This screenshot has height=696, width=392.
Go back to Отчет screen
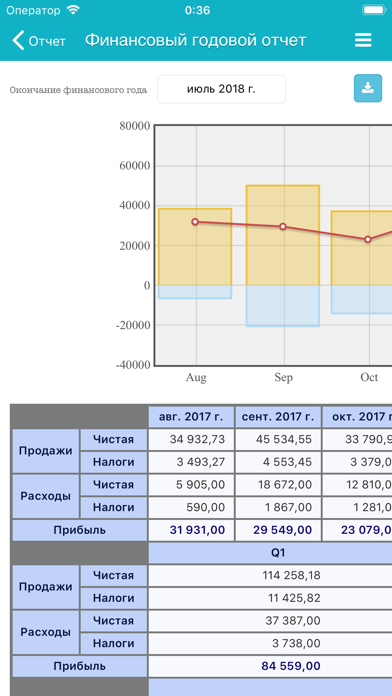39,41
